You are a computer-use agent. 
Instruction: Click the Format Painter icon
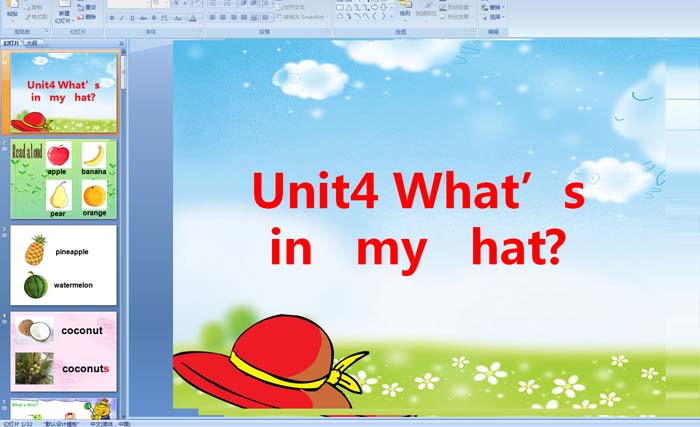click(37, 17)
